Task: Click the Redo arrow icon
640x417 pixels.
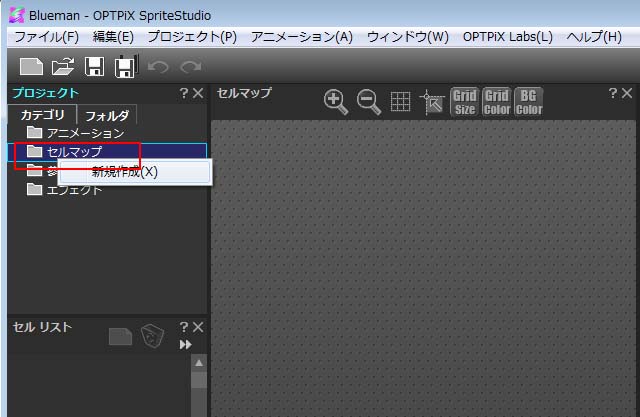Action: coord(191,67)
